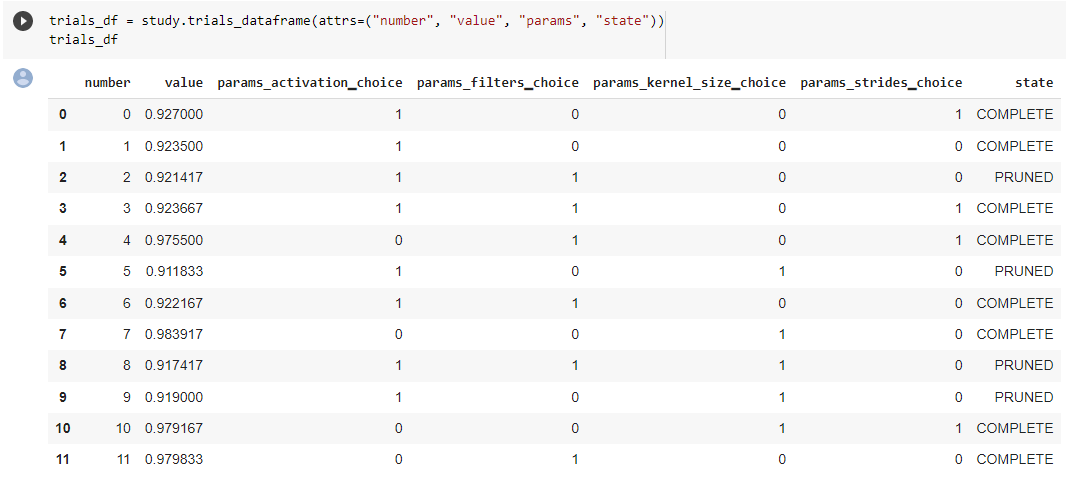Screen dimensions: 1066x484
Task: Select the value cell 0.983917
Action: coord(174,334)
